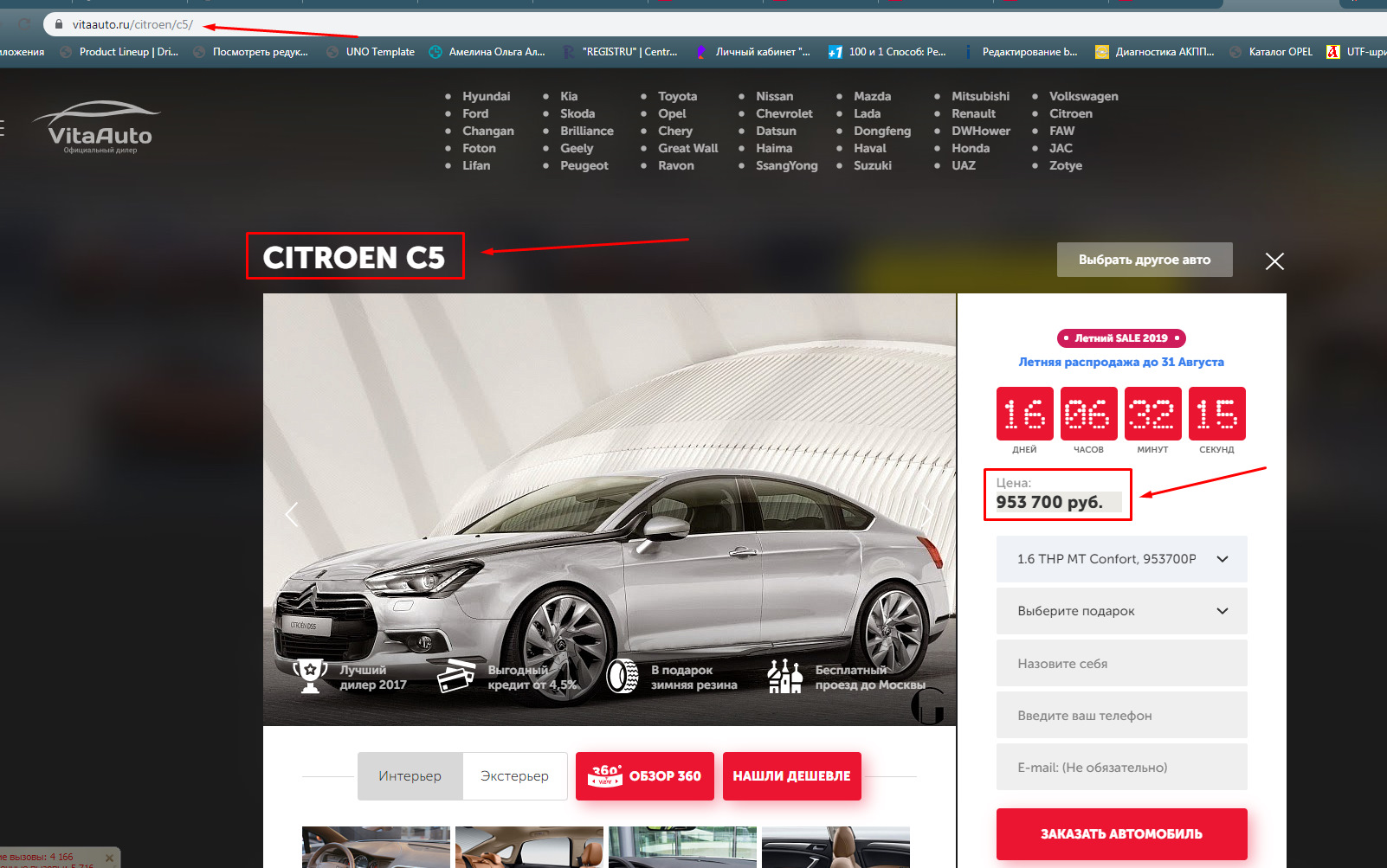Open the Диагностика АКПП bookmark
The image size is (1387, 868).
tap(1155, 52)
